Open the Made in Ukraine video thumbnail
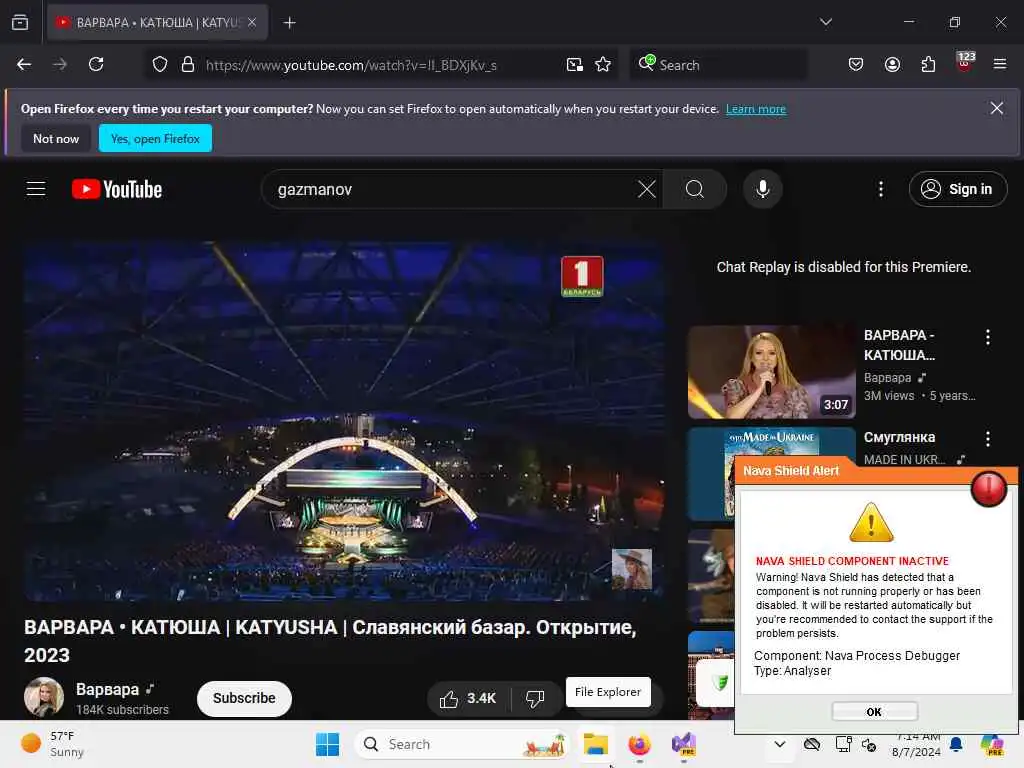 click(771, 447)
